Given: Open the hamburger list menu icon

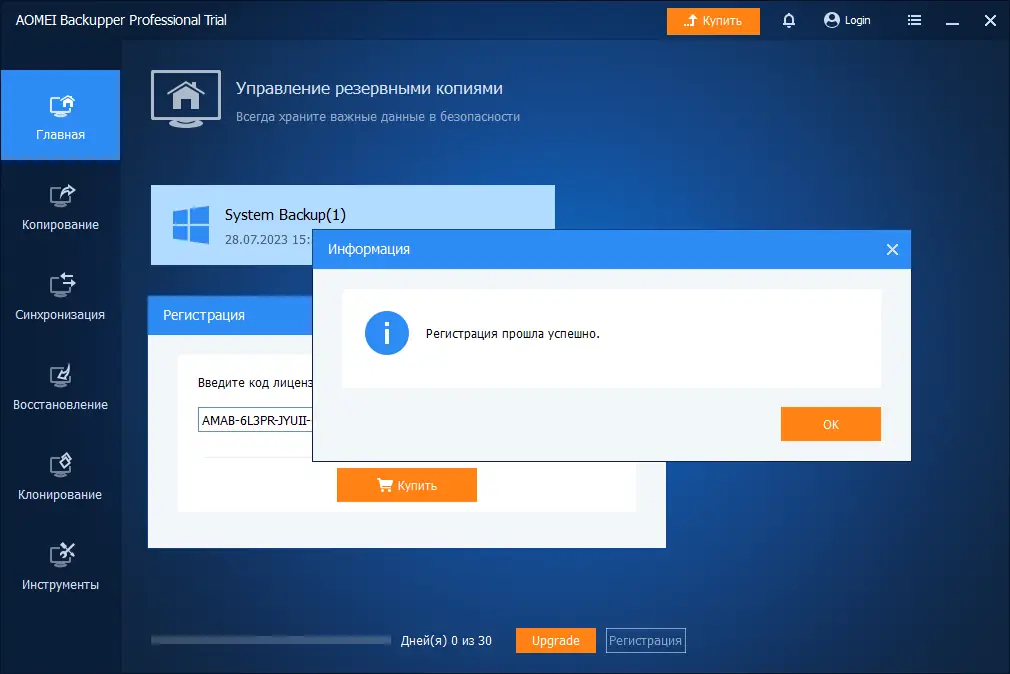Looking at the screenshot, I should coord(914,21).
